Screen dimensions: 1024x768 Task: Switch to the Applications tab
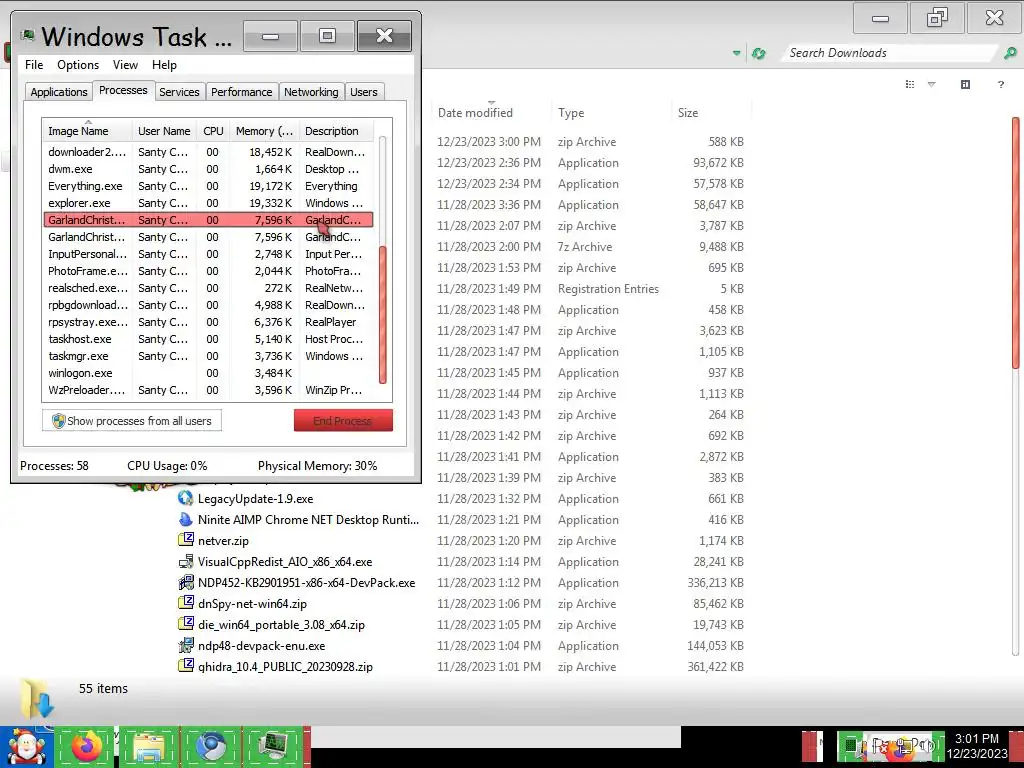point(59,92)
